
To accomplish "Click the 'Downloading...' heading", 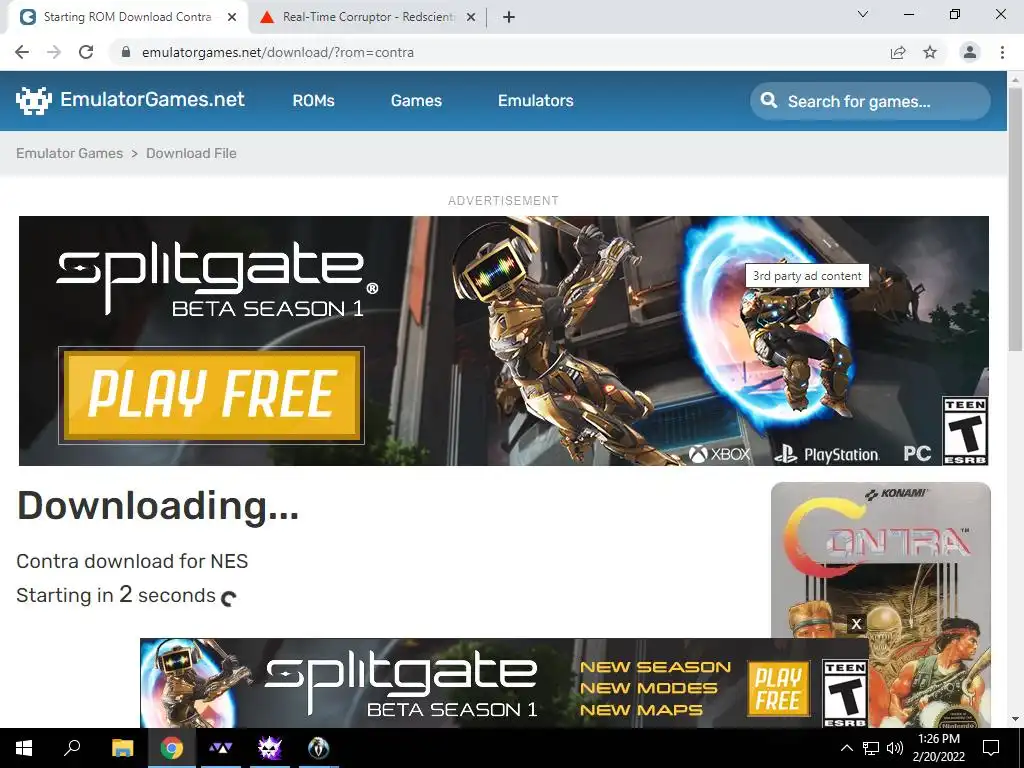I will [157, 505].
